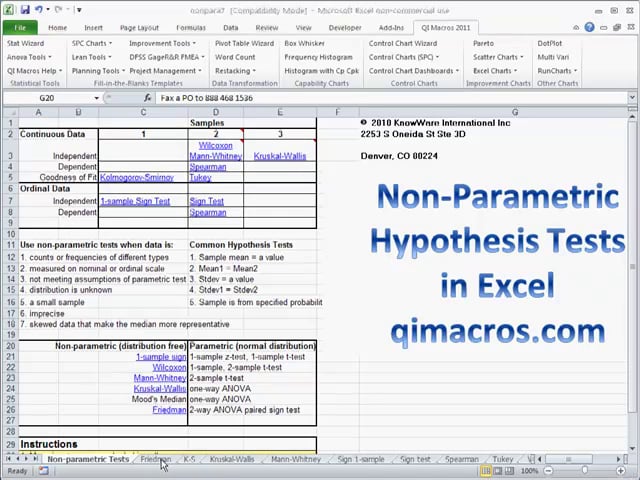This screenshot has width=640, height=480.
Task: Click the Pareto chart button
Action: [x=483, y=43]
